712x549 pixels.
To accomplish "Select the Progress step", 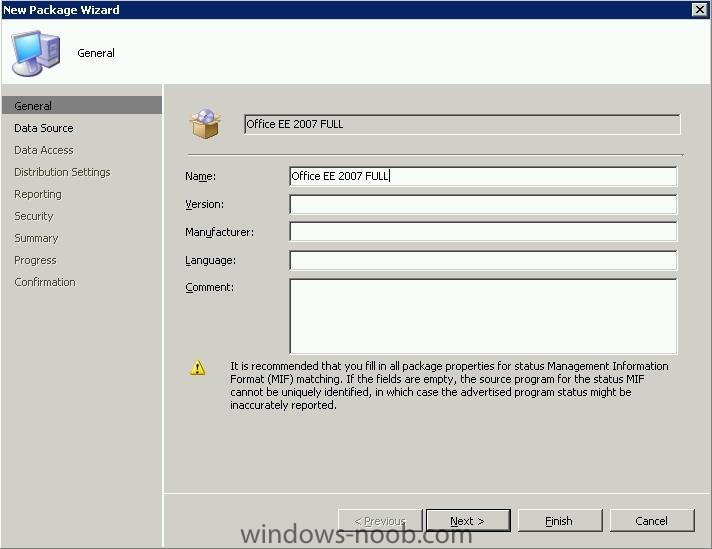I will [x=35, y=260].
